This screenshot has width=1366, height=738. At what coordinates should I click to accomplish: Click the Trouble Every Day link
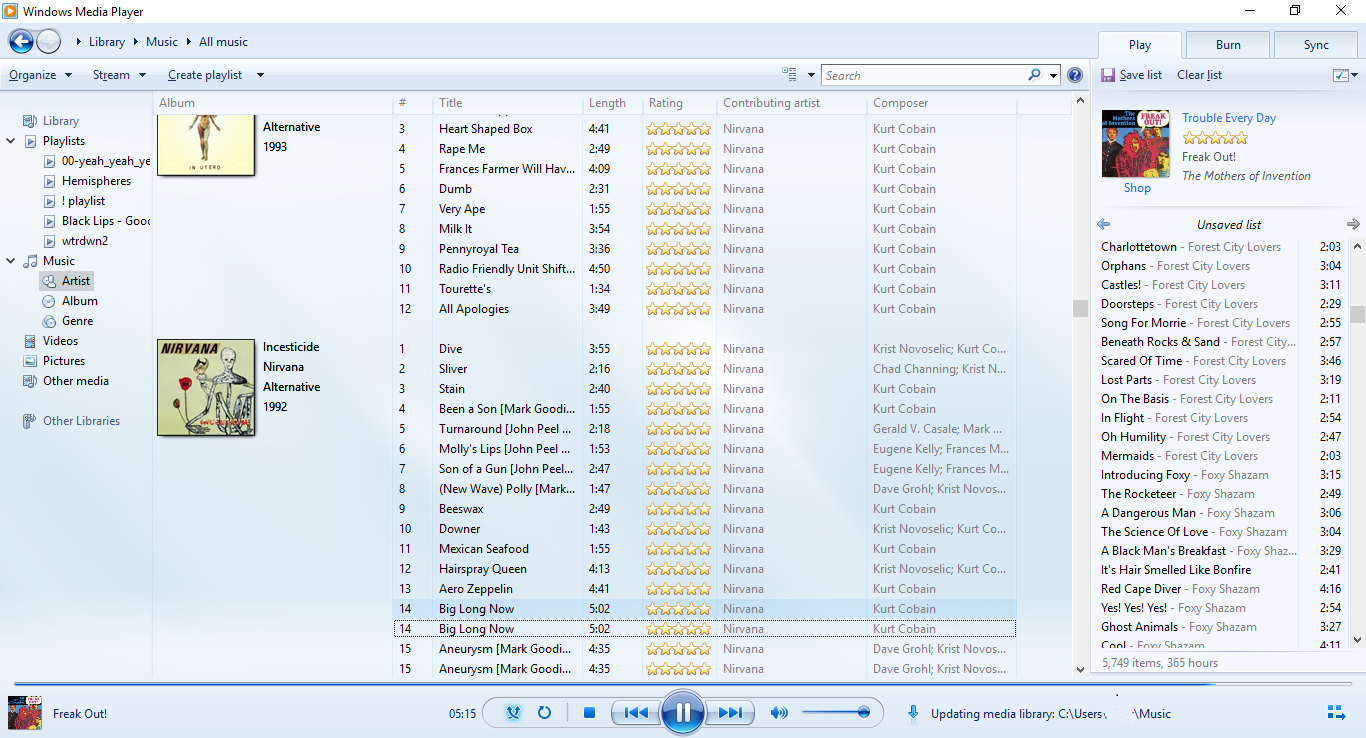coord(1229,118)
